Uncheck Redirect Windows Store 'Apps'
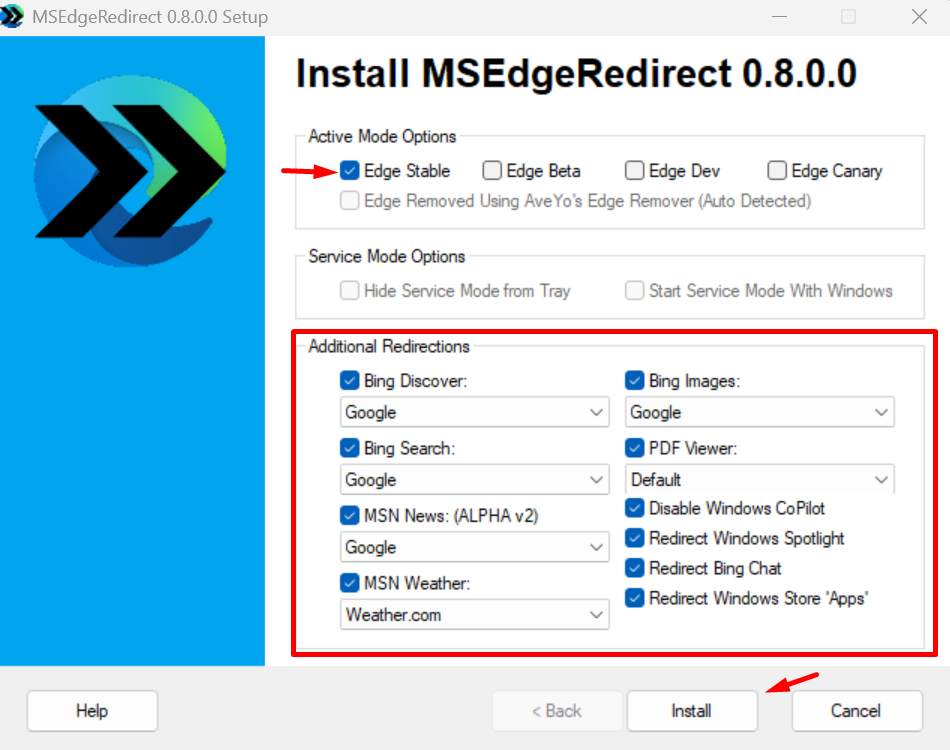The image size is (950, 750). point(634,598)
